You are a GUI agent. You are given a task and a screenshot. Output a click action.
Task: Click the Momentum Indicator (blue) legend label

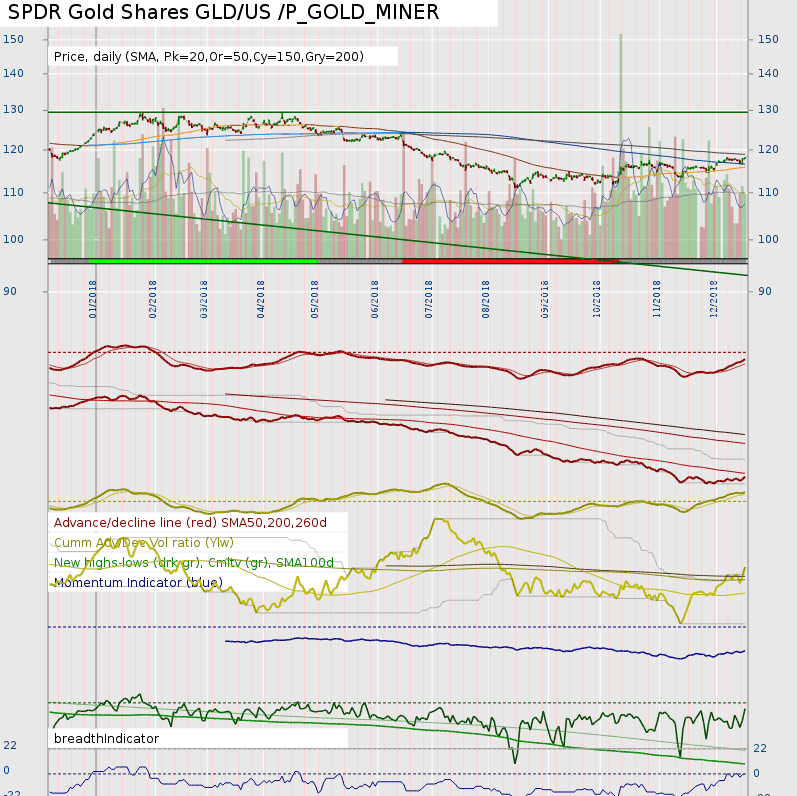138,582
